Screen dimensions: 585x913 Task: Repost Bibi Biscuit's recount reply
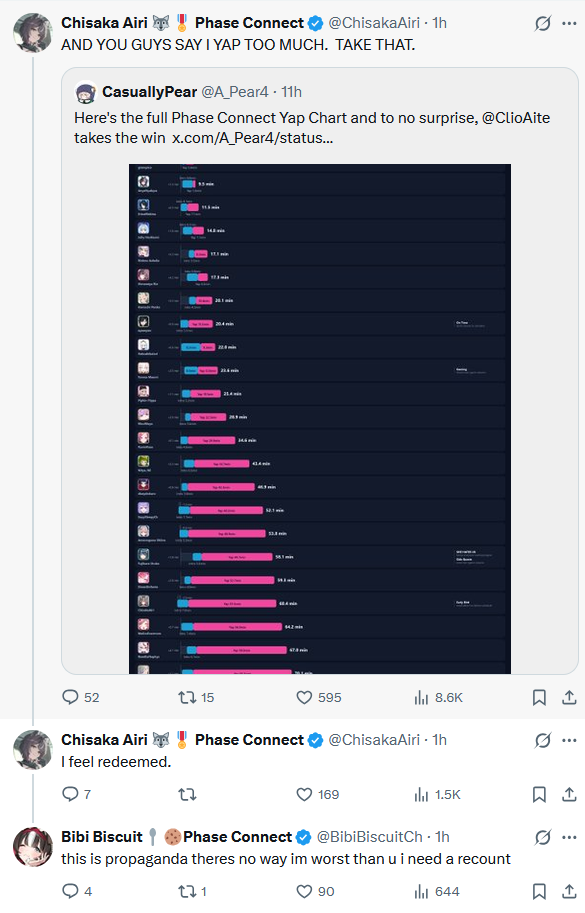[x=192, y=891]
